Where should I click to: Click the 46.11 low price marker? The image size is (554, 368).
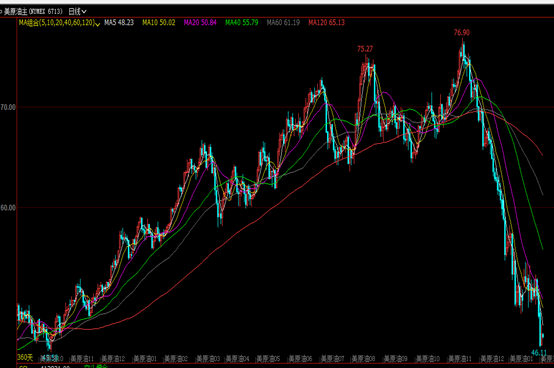539,352
